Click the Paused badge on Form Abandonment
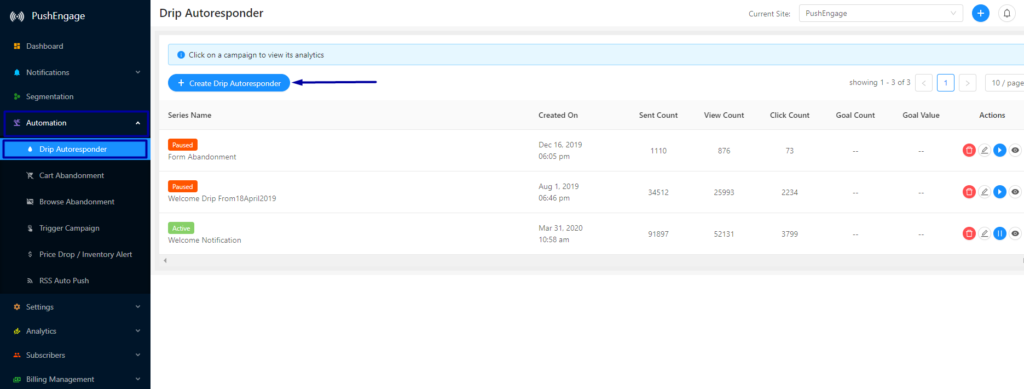This screenshot has height=389, width=1024. click(182, 145)
